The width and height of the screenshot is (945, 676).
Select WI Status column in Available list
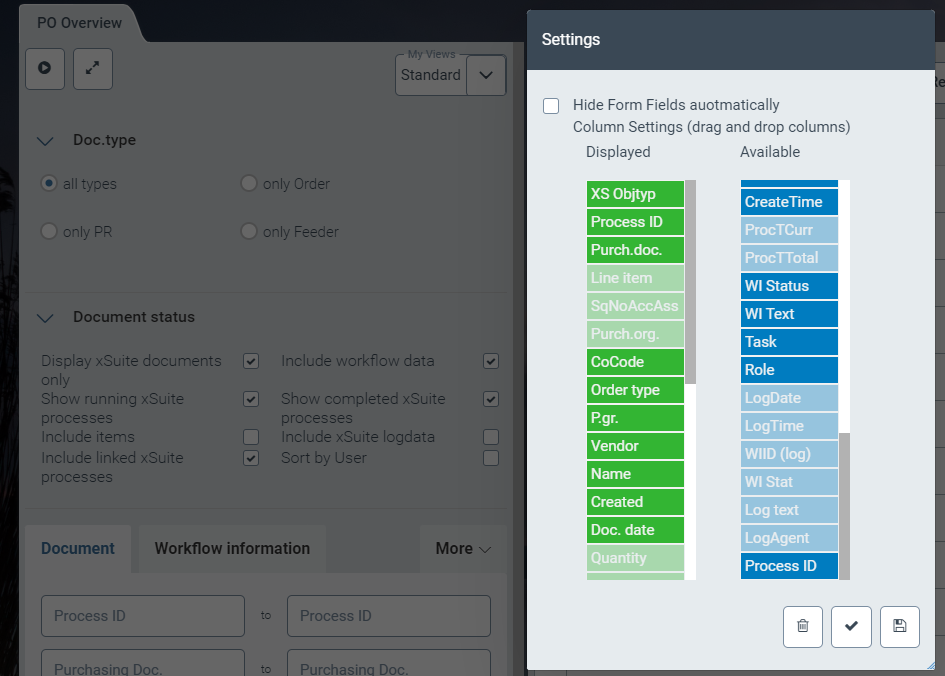789,286
